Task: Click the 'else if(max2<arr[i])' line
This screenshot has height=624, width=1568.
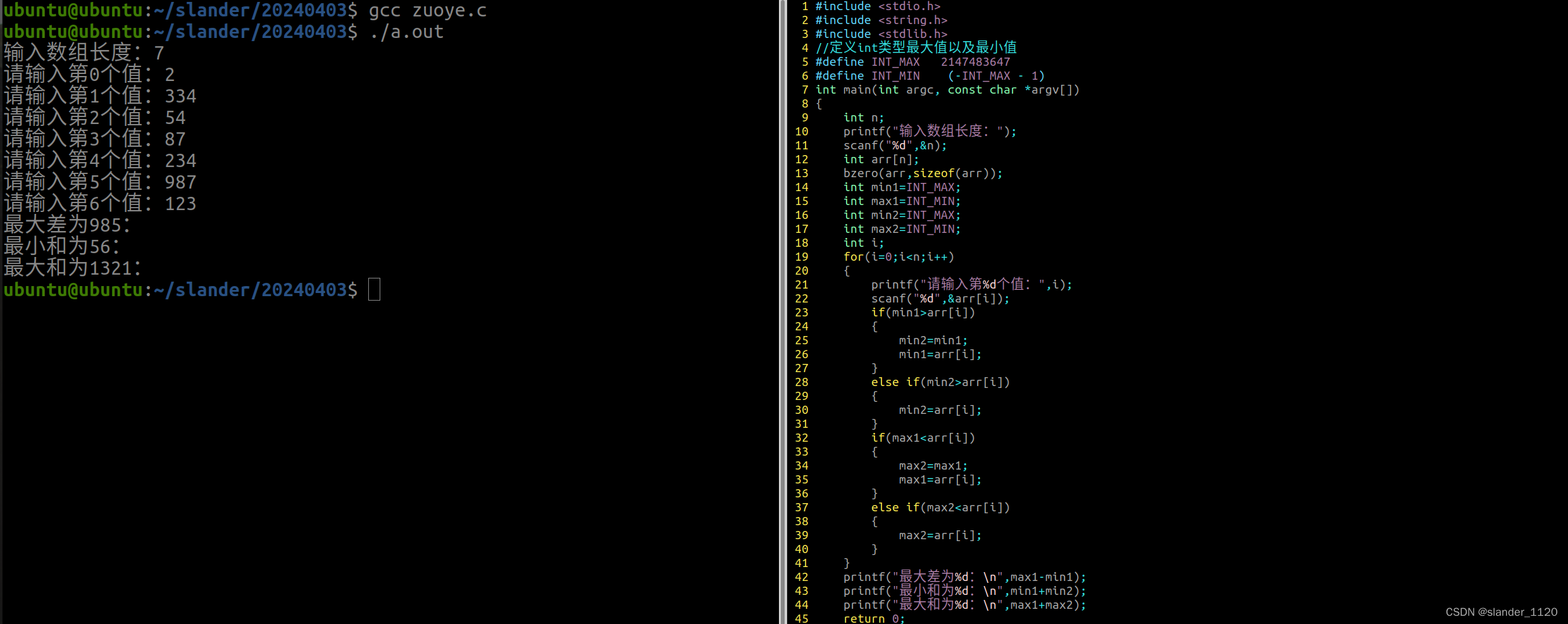Action: tap(940, 508)
